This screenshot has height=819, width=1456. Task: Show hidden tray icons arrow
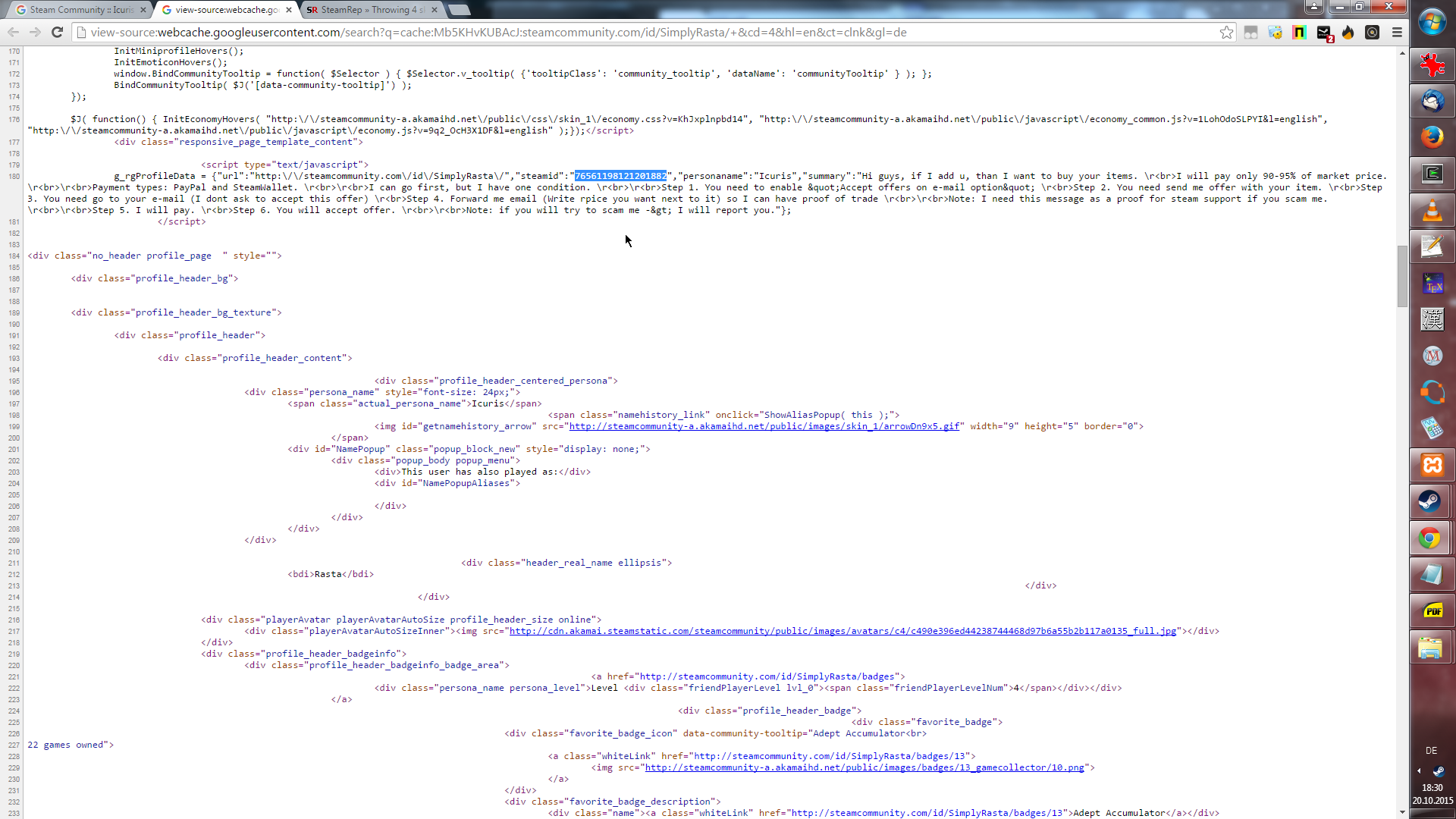1419,770
